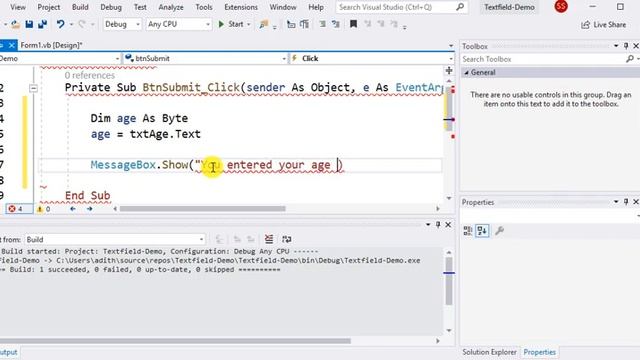Image resolution: width=640 pixels, height=360 pixels.
Task: Click the code editor horizontal scrollbar thumb
Action: pos(202,209)
